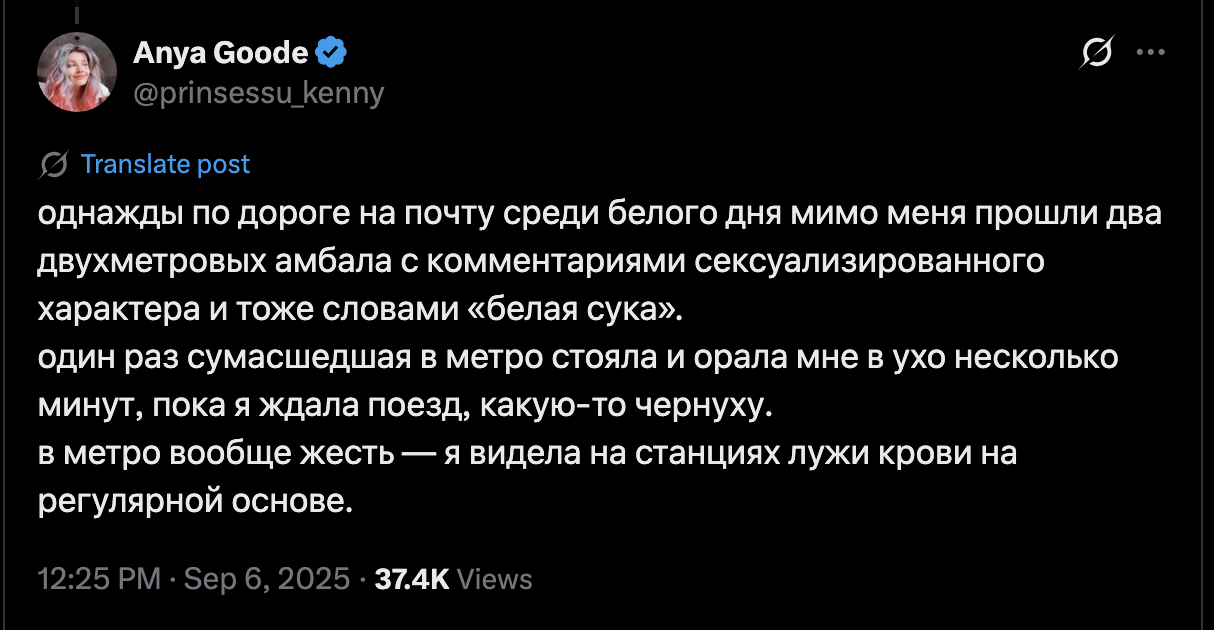Open the 37.4K view count
This screenshot has height=630, width=1214.
click(411, 578)
